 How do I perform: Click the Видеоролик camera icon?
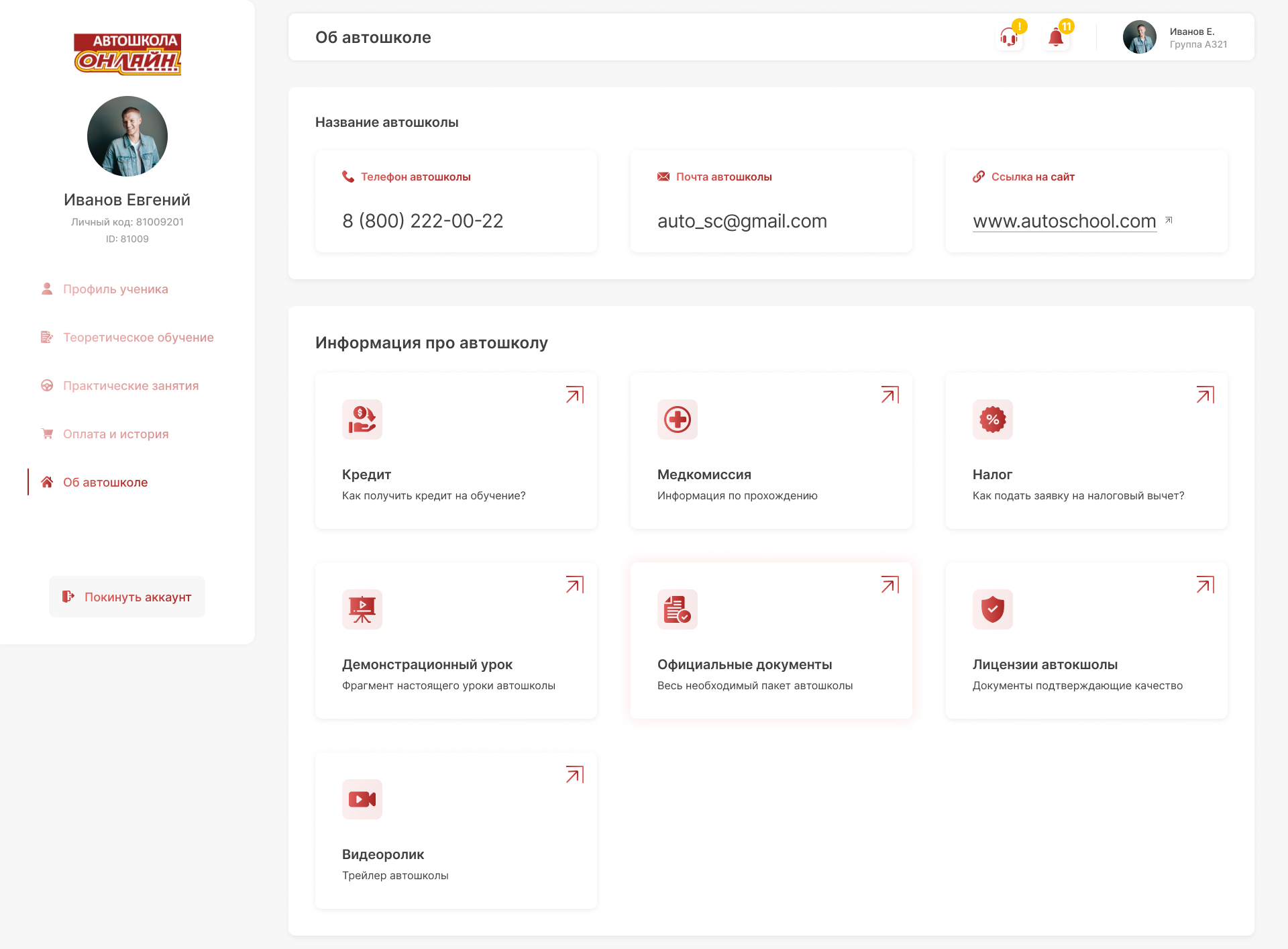coord(362,799)
